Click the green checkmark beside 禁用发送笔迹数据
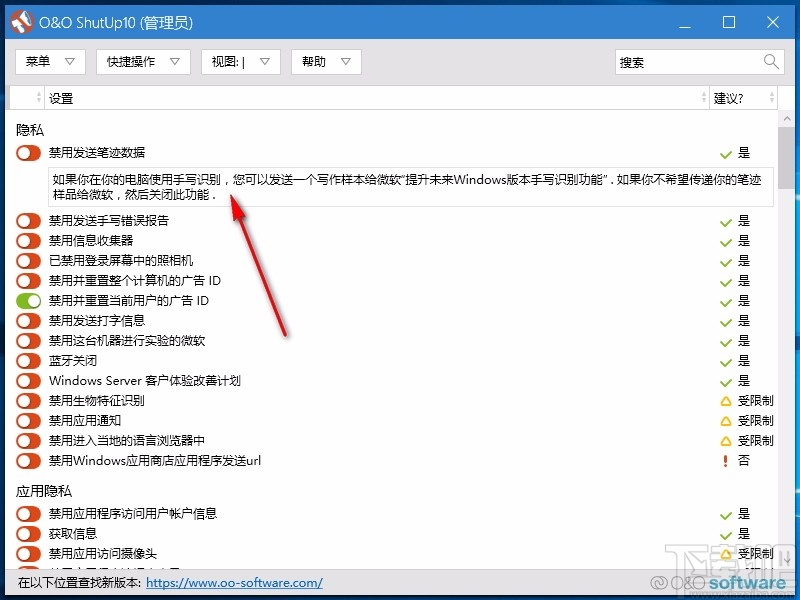The image size is (800, 600). [x=726, y=153]
